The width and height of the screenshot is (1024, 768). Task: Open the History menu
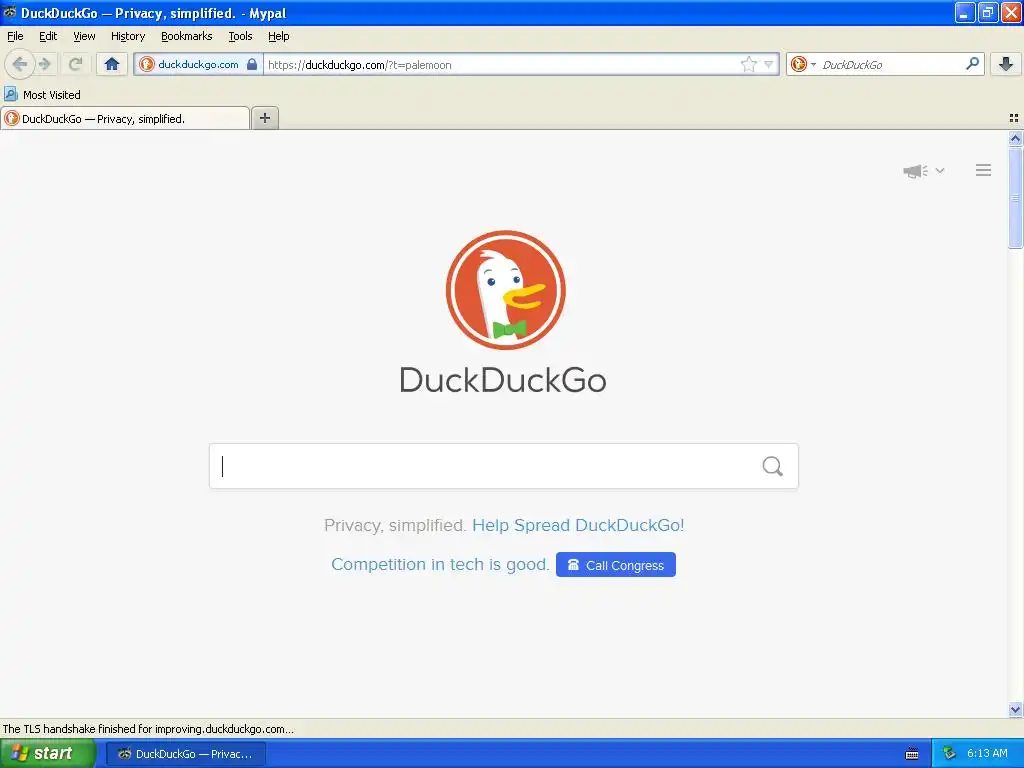pyautogui.click(x=128, y=36)
